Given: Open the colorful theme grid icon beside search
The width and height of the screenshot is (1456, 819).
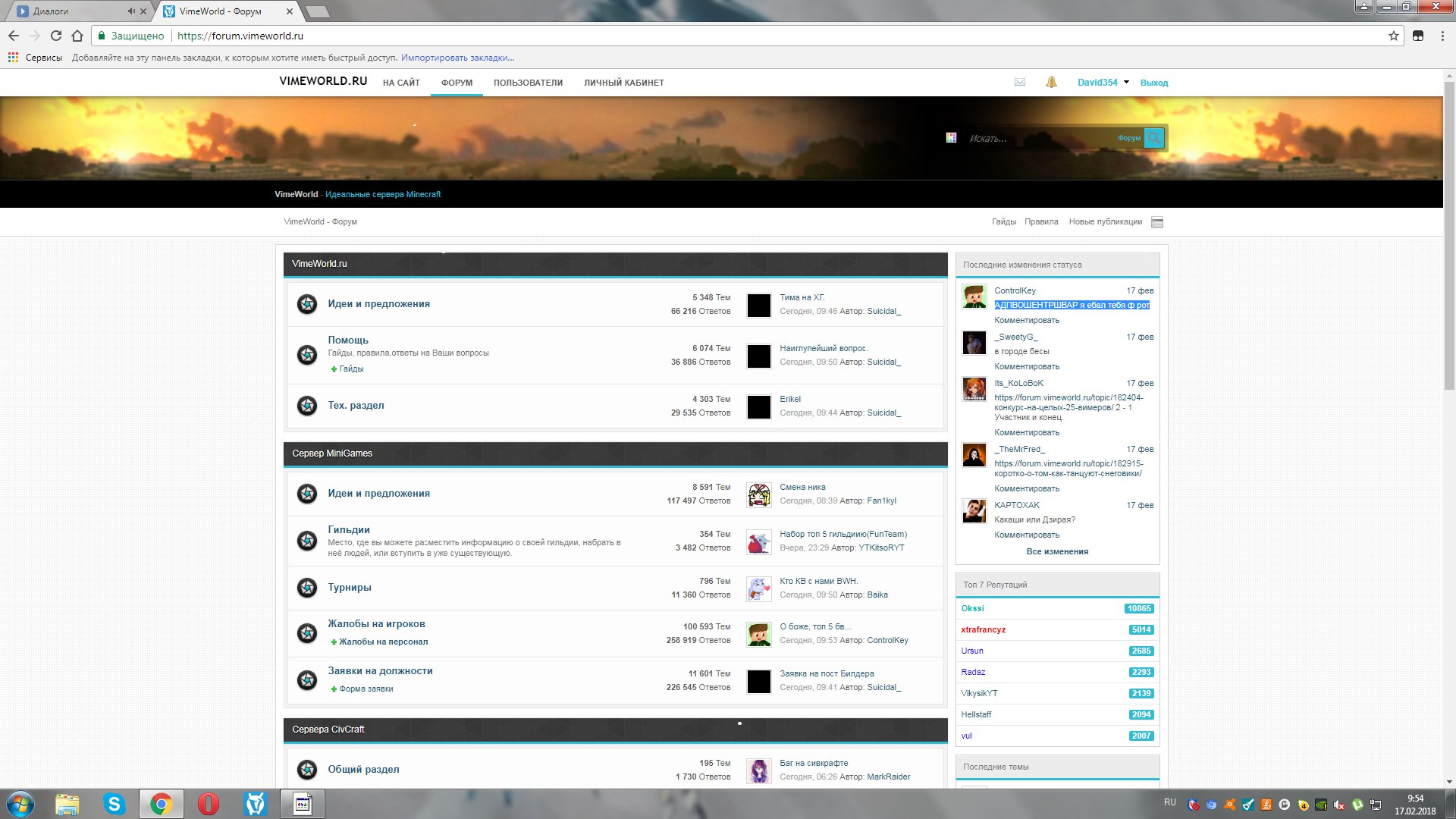Looking at the screenshot, I should 951,137.
